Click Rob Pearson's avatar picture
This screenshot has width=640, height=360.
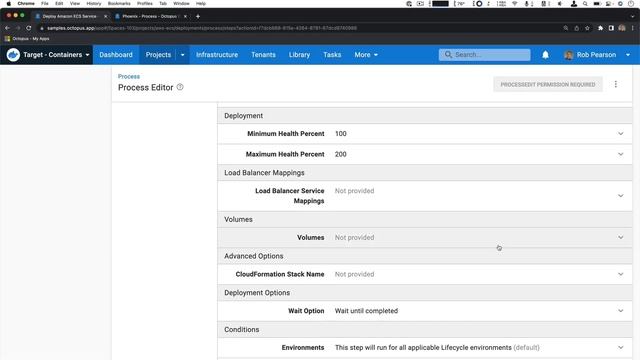pyautogui.click(x=568, y=55)
